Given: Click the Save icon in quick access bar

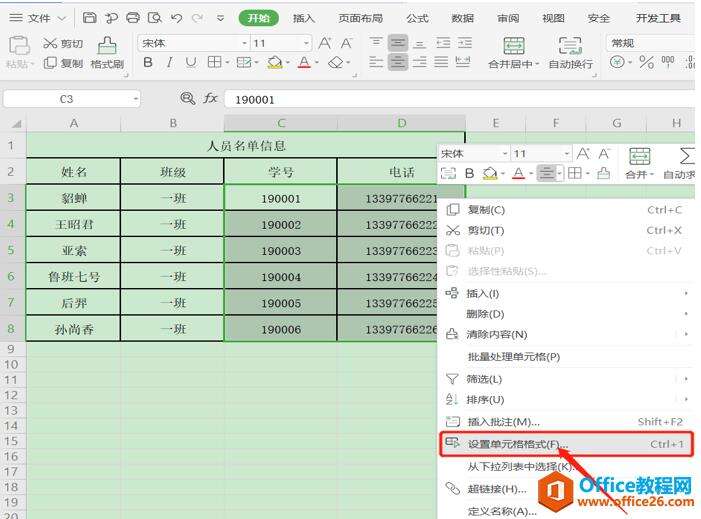Looking at the screenshot, I should point(90,18).
